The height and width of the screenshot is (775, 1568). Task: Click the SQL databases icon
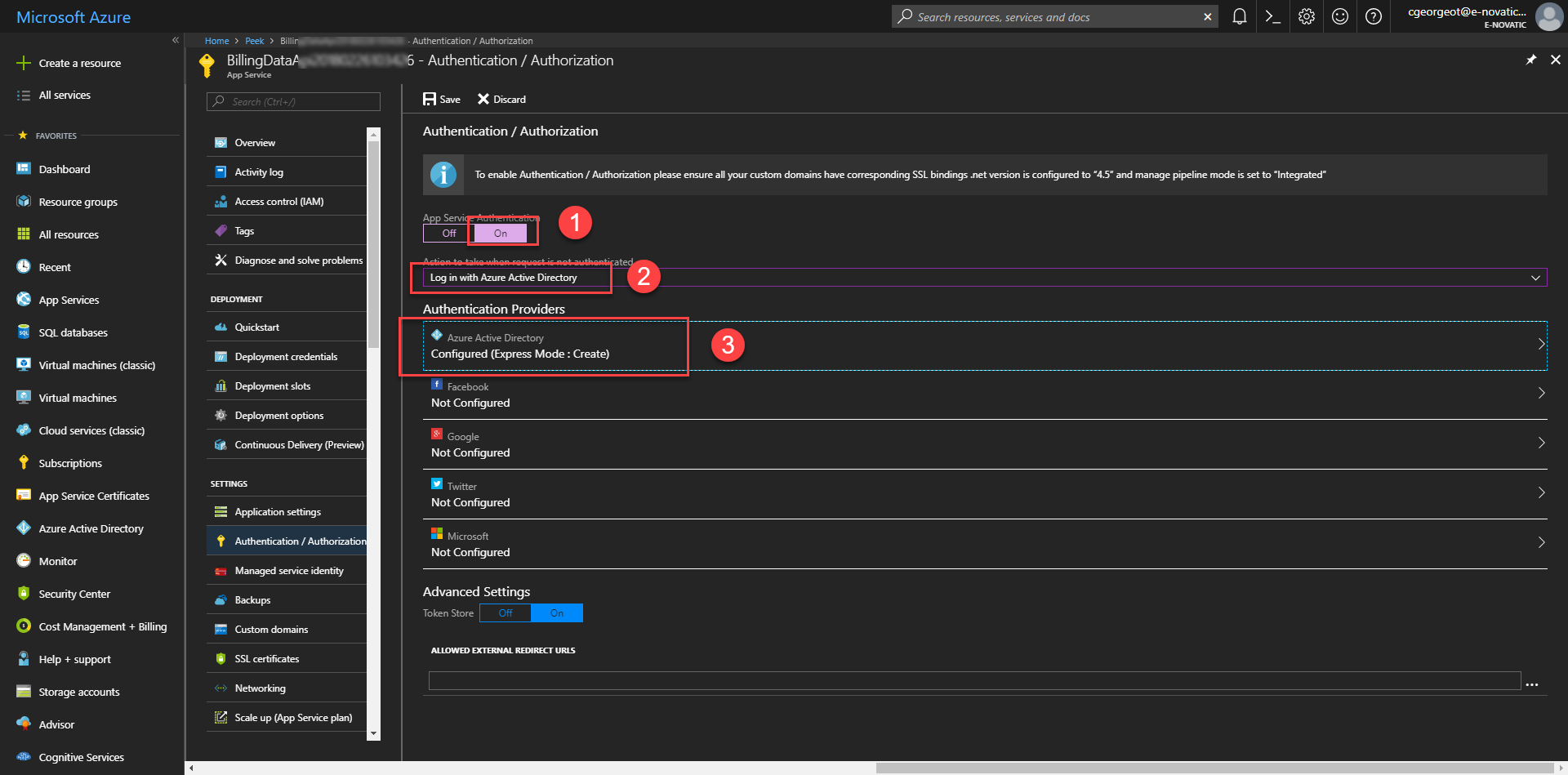tap(24, 332)
